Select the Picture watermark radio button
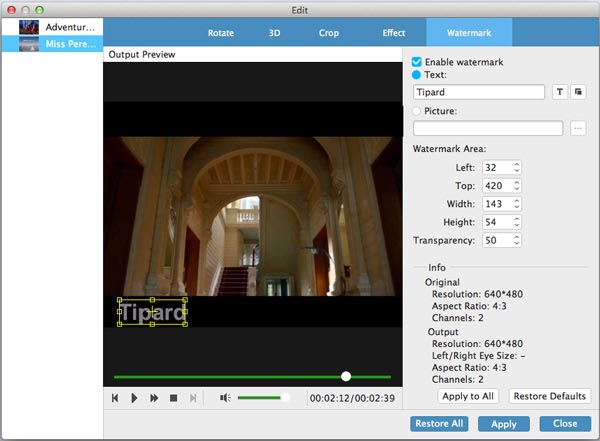Image resolution: width=600 pixels, height=441 pixels. [418, 110]
